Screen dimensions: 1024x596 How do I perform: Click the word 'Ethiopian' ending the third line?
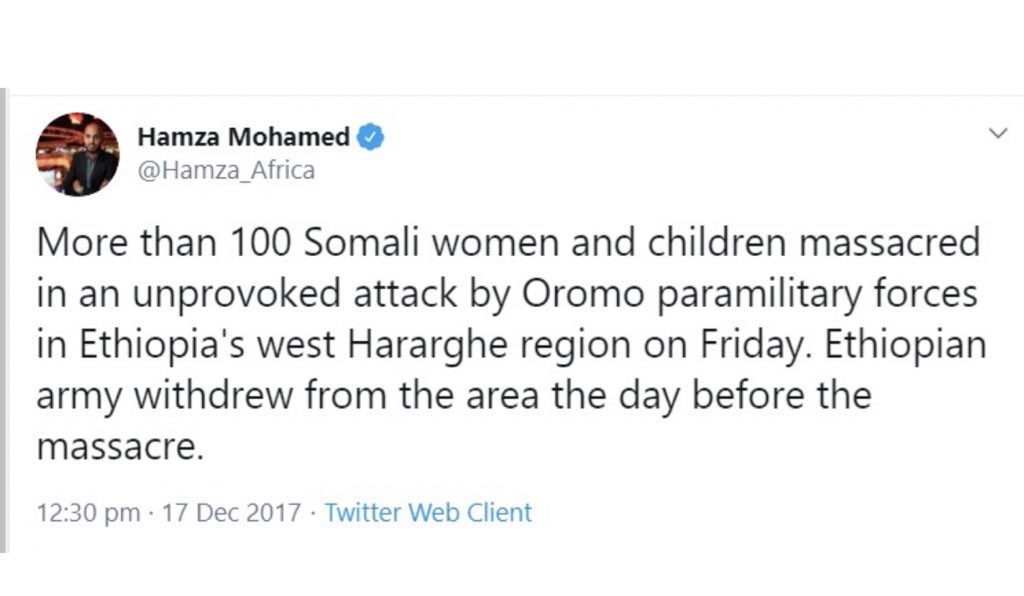[x=905, y=345]
